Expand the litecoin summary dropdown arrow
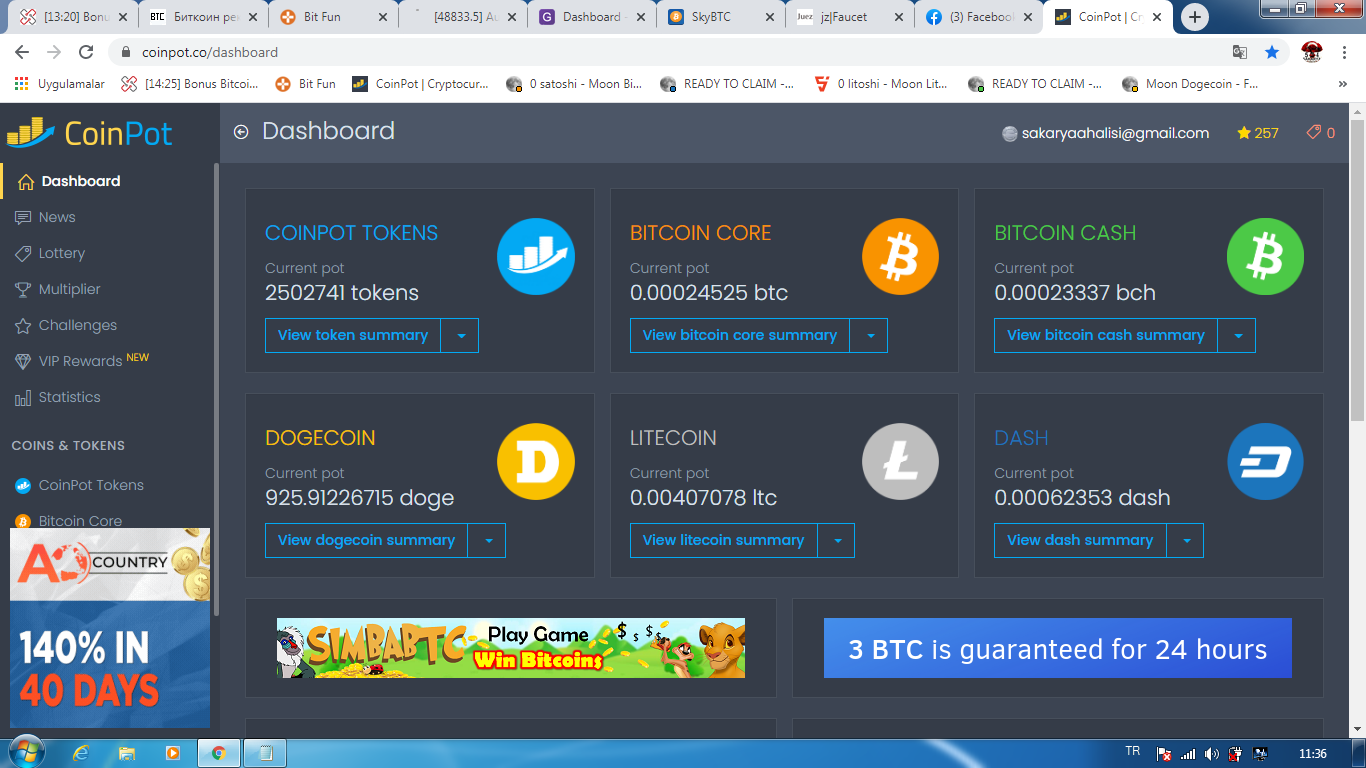 click(836, 541)
